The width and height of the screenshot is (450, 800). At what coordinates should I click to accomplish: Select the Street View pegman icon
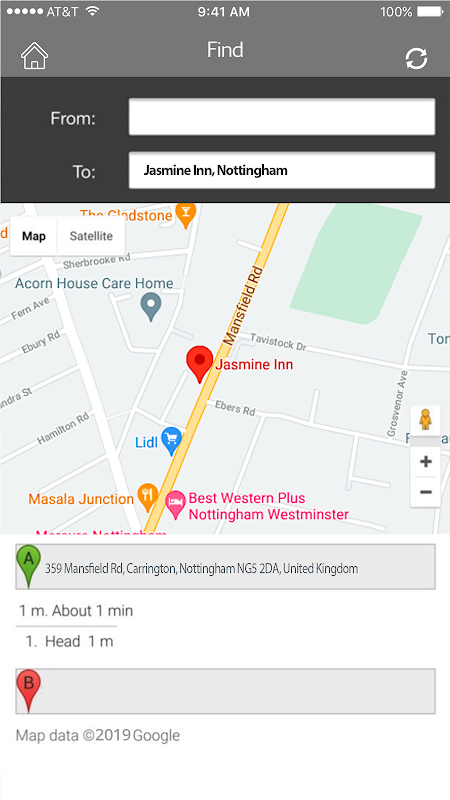(x=425, y=421)
